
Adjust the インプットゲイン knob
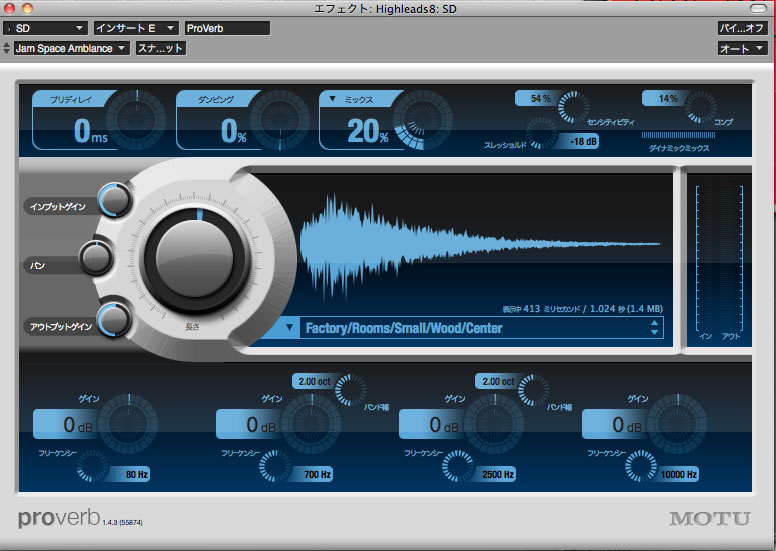115,200
